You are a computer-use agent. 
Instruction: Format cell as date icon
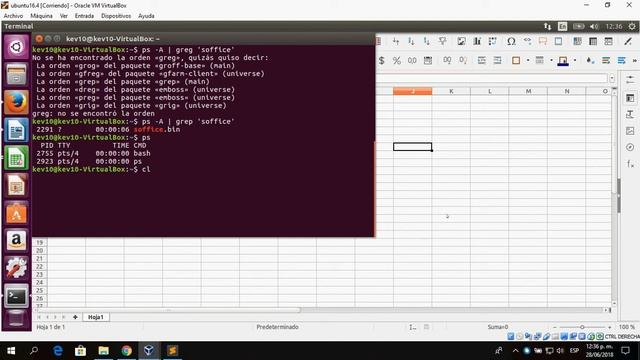coord(428,61)
